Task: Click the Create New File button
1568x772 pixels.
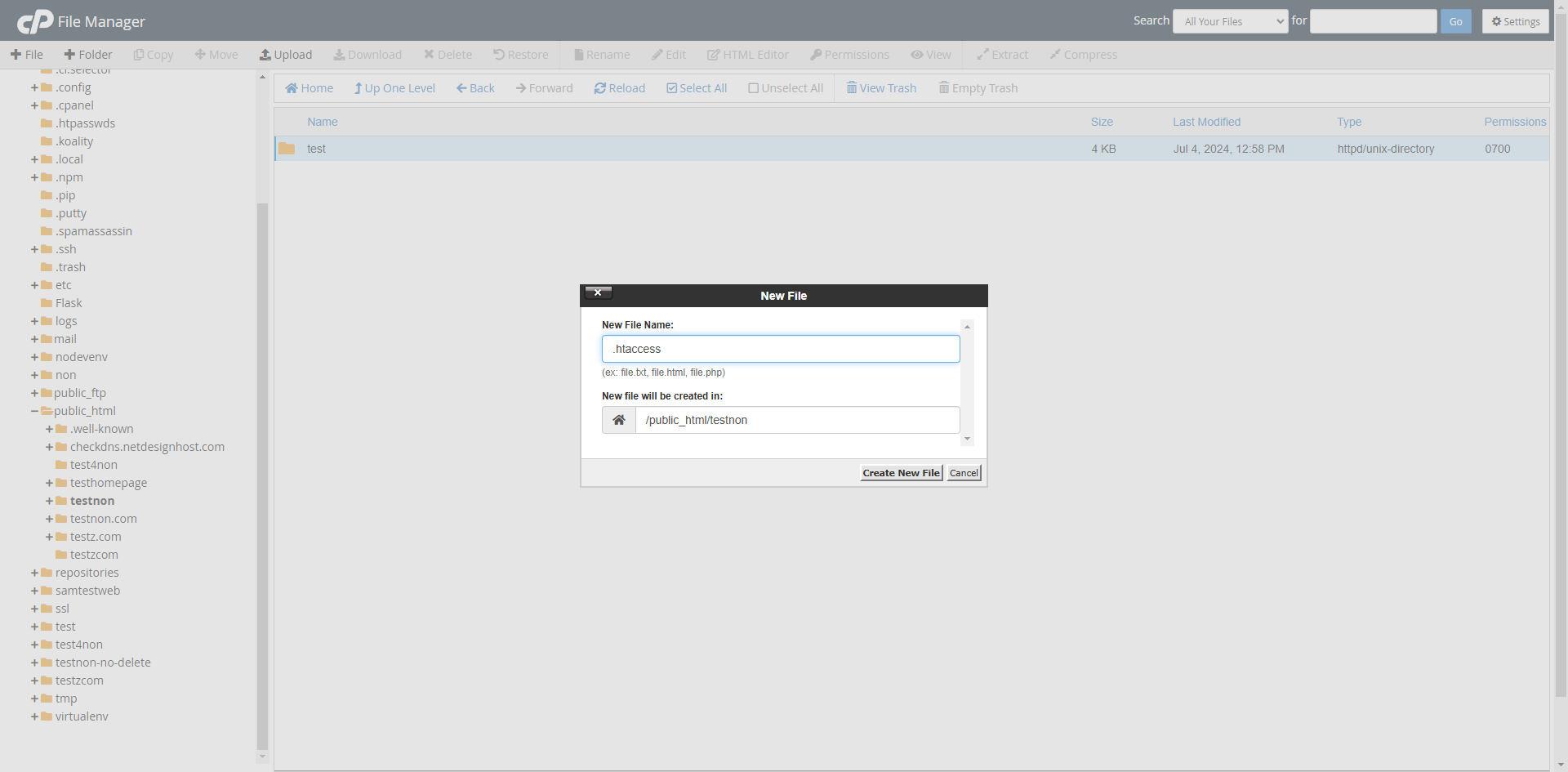Action: [x=901, y=473]
